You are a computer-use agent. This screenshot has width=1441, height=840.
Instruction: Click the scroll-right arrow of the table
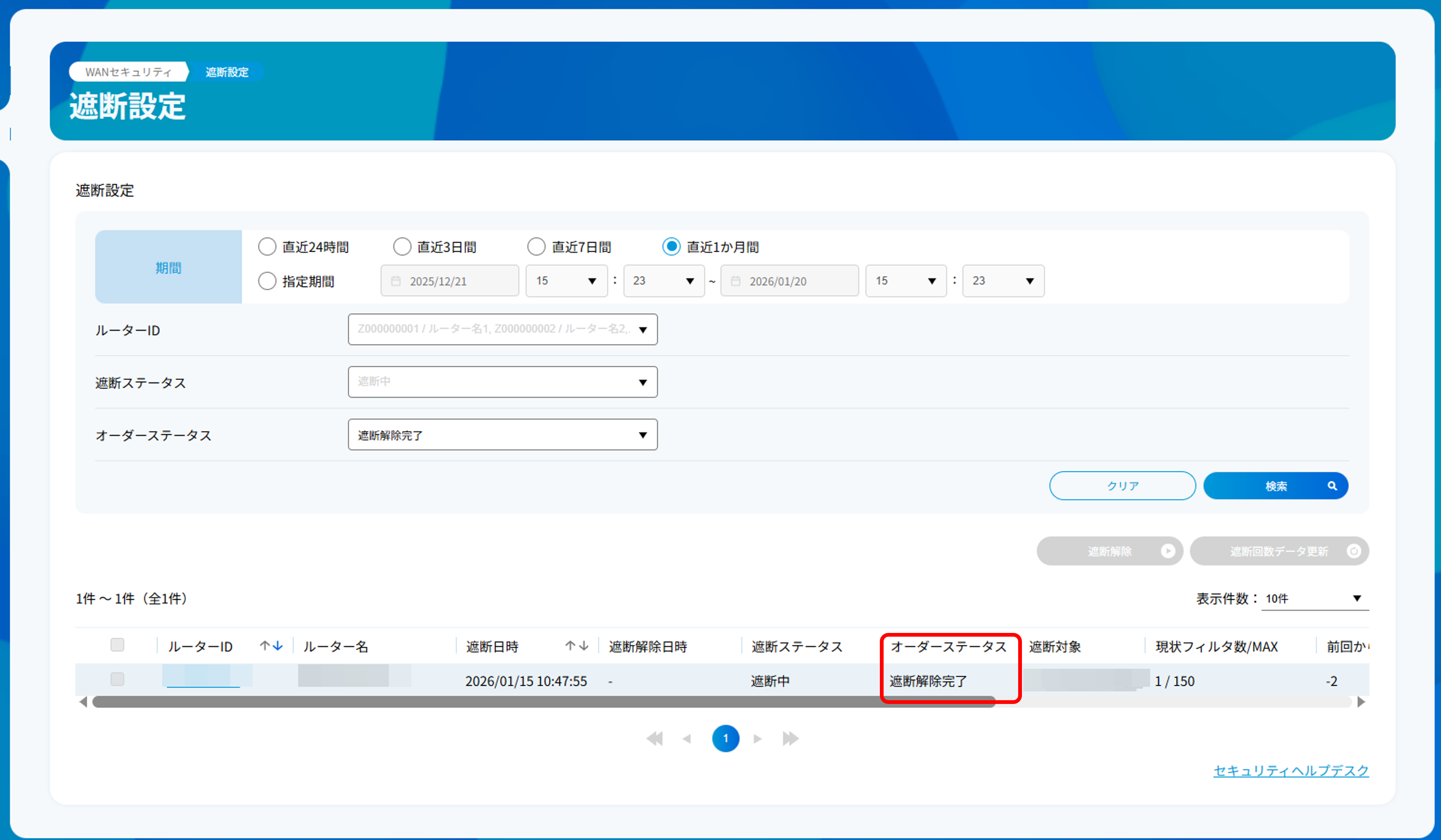[x=1361, y=702]
